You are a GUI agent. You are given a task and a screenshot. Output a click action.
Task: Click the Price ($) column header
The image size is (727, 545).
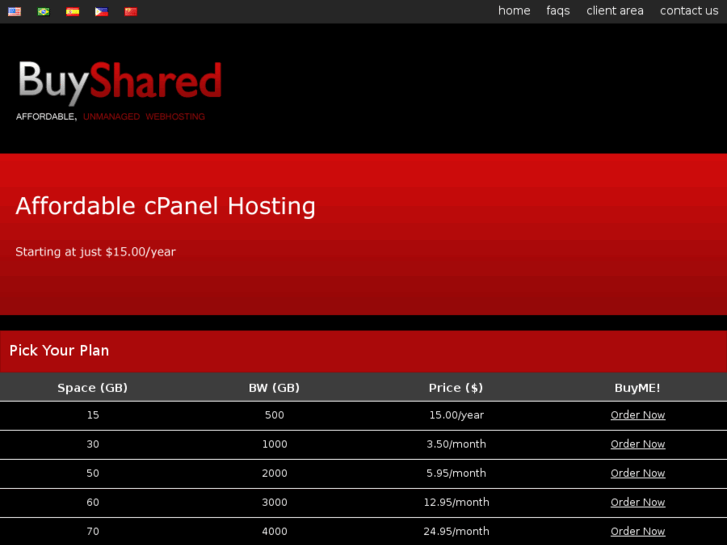point(456,388)
